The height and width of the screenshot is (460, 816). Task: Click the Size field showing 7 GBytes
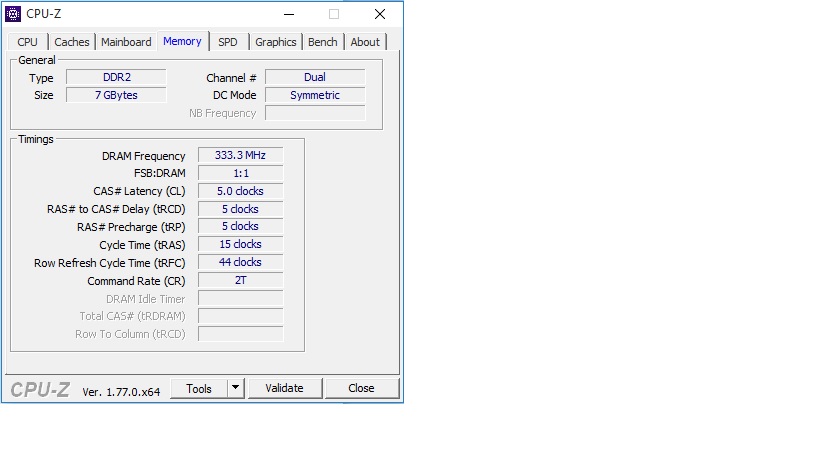point(116,95)
